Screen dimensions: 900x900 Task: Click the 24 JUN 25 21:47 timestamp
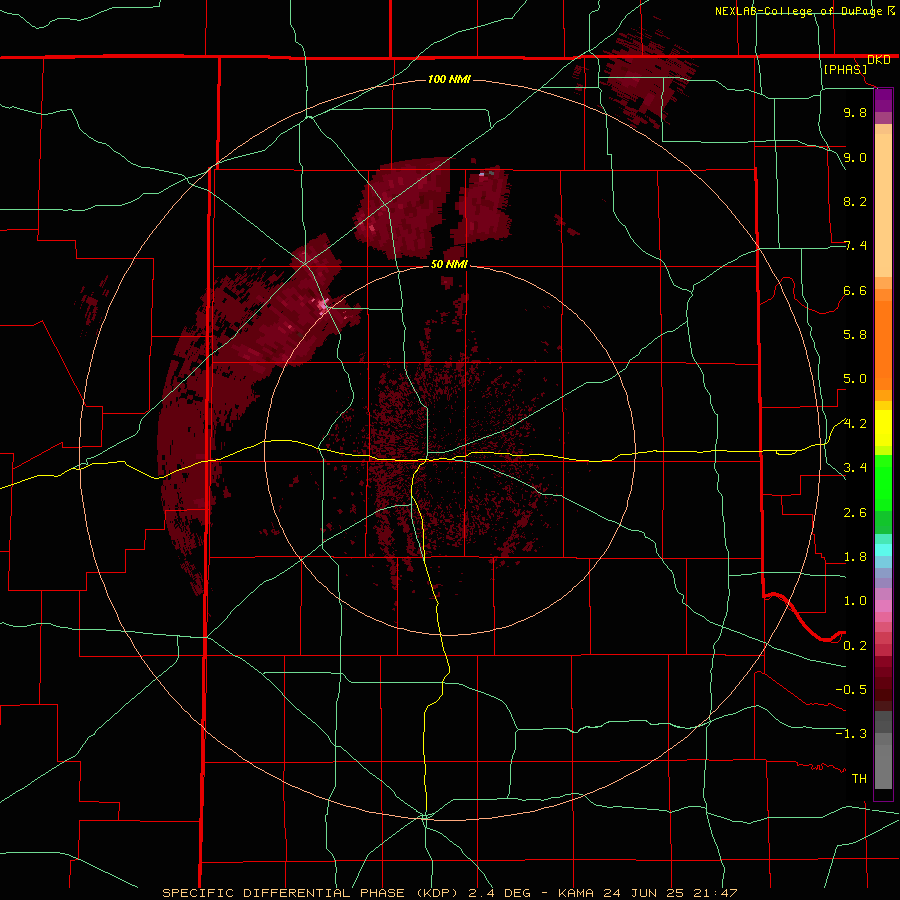point(672,893)
